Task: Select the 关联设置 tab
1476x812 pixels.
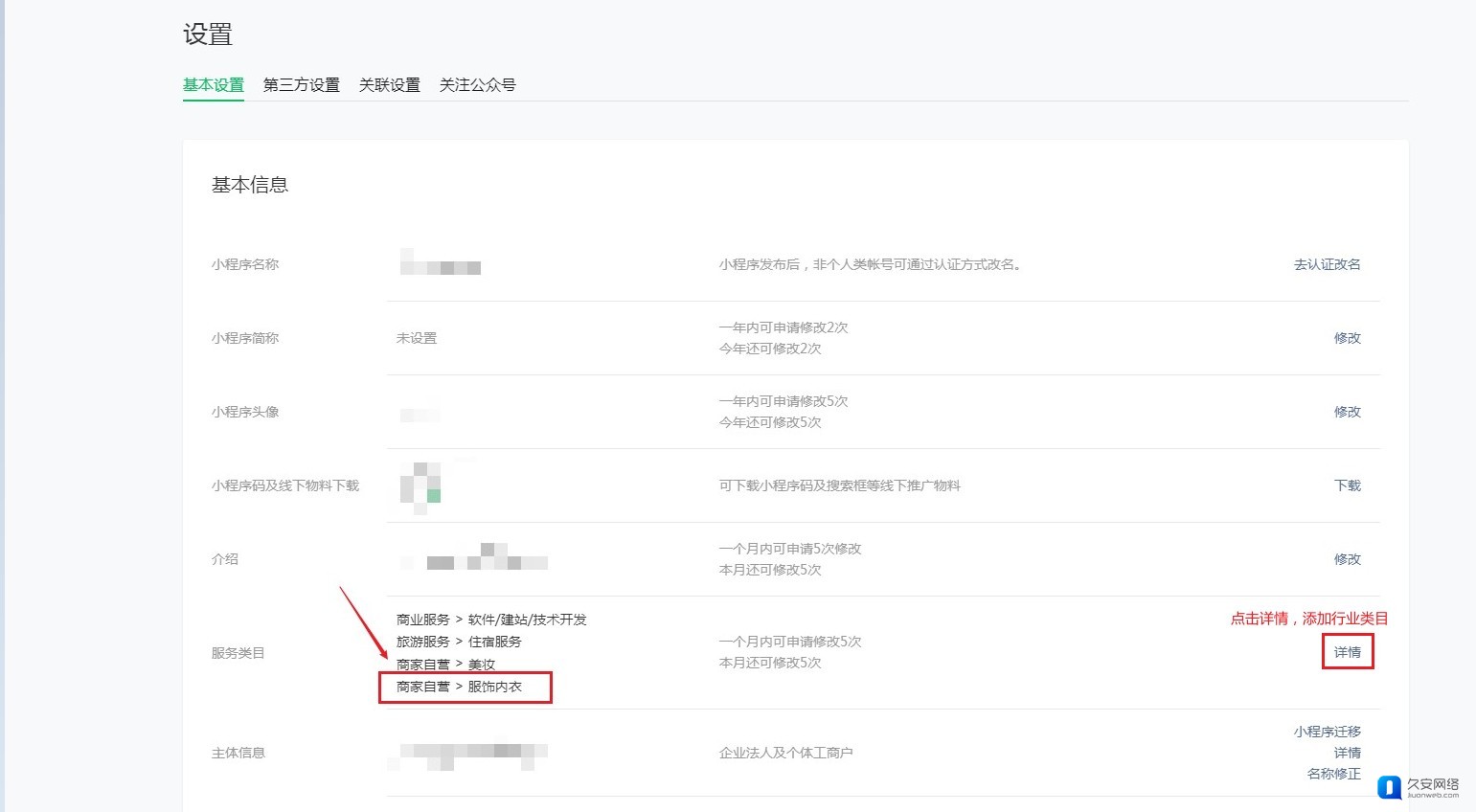Action: pos(389,85)
